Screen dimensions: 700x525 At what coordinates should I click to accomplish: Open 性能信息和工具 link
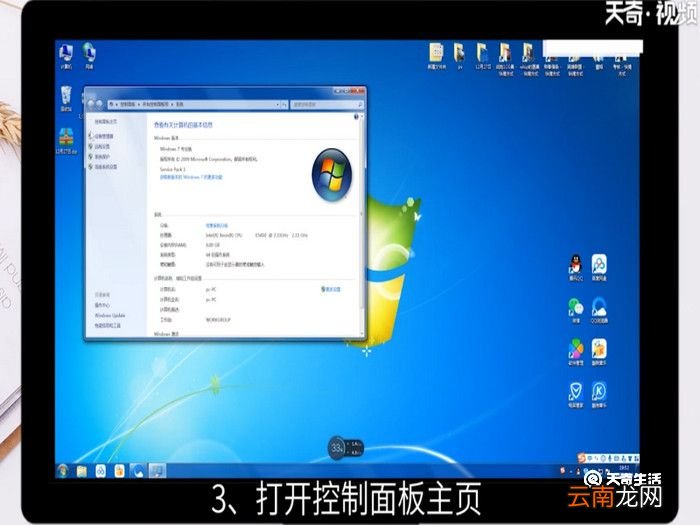tap(108, 326)
